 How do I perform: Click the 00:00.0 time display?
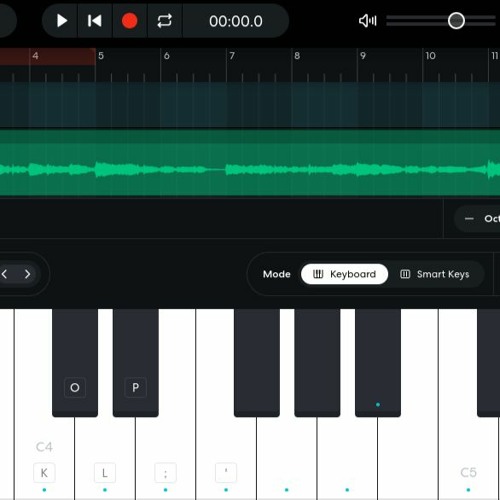(236, 21)
